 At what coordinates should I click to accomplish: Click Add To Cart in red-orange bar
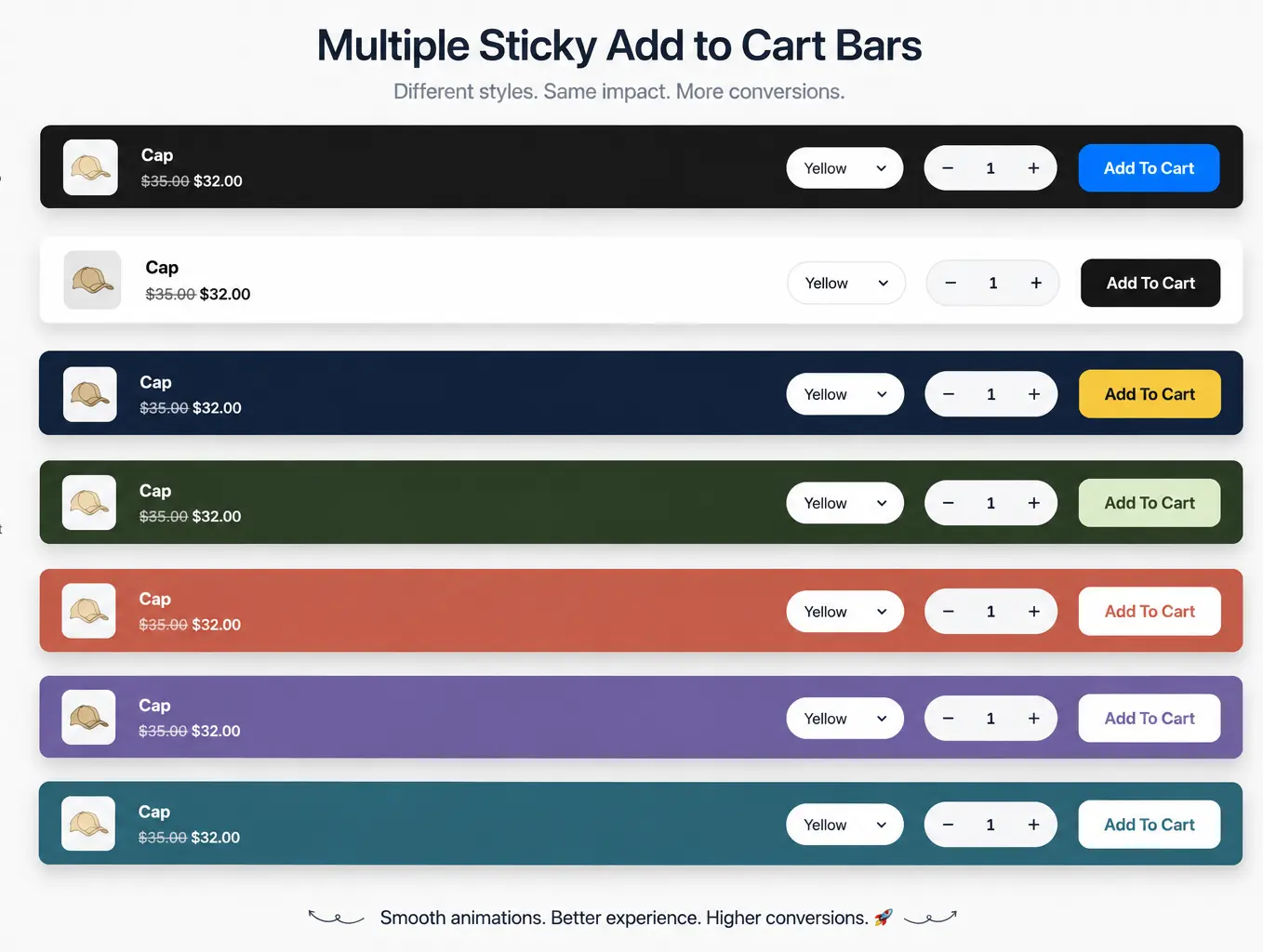click(x=1150, y=612)
